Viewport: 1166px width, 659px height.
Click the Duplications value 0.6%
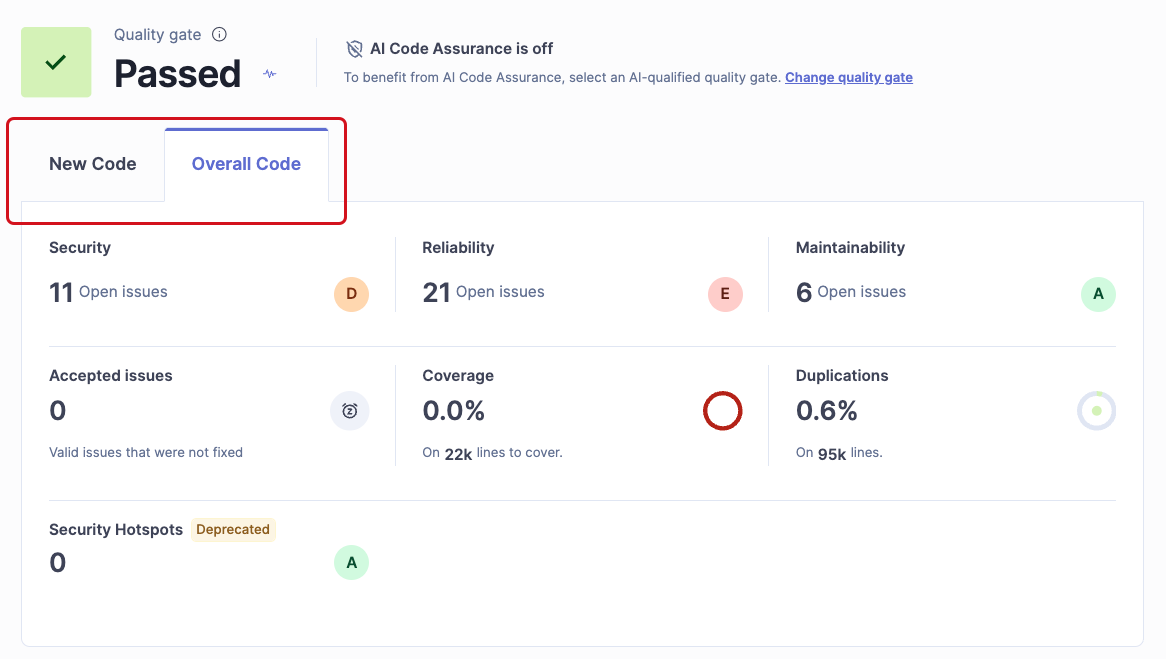coord(827,411)
